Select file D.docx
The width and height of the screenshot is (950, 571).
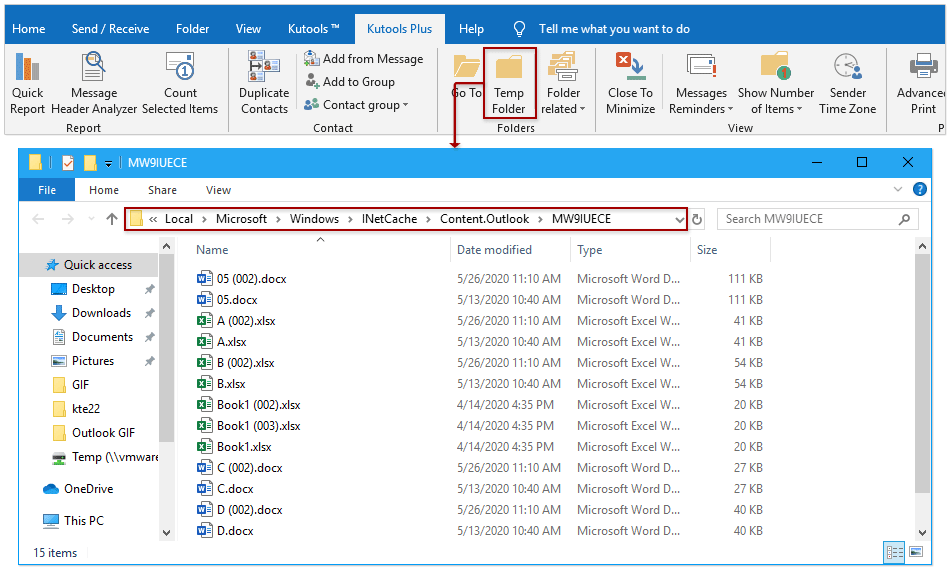click(x=235, y=531)
